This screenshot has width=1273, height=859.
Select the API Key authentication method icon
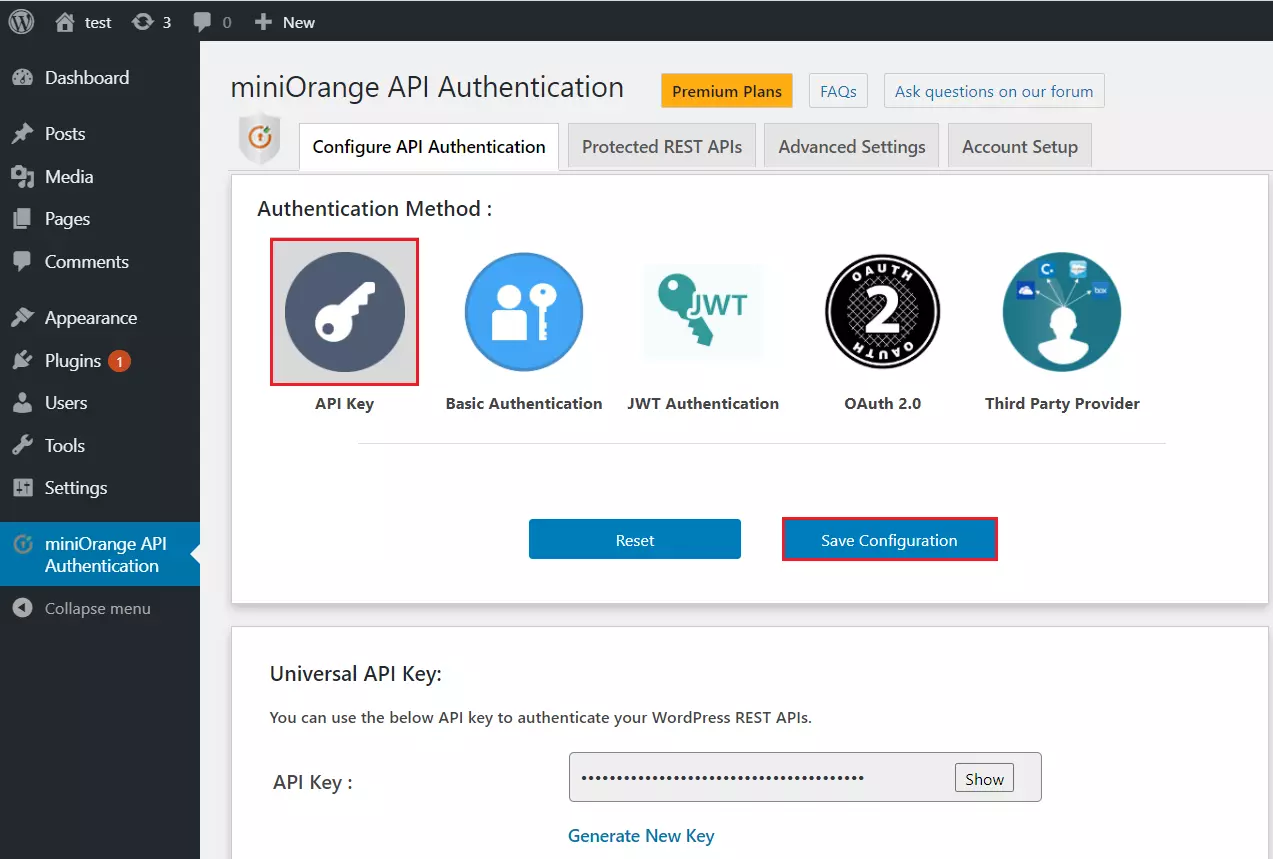[344, 311]
